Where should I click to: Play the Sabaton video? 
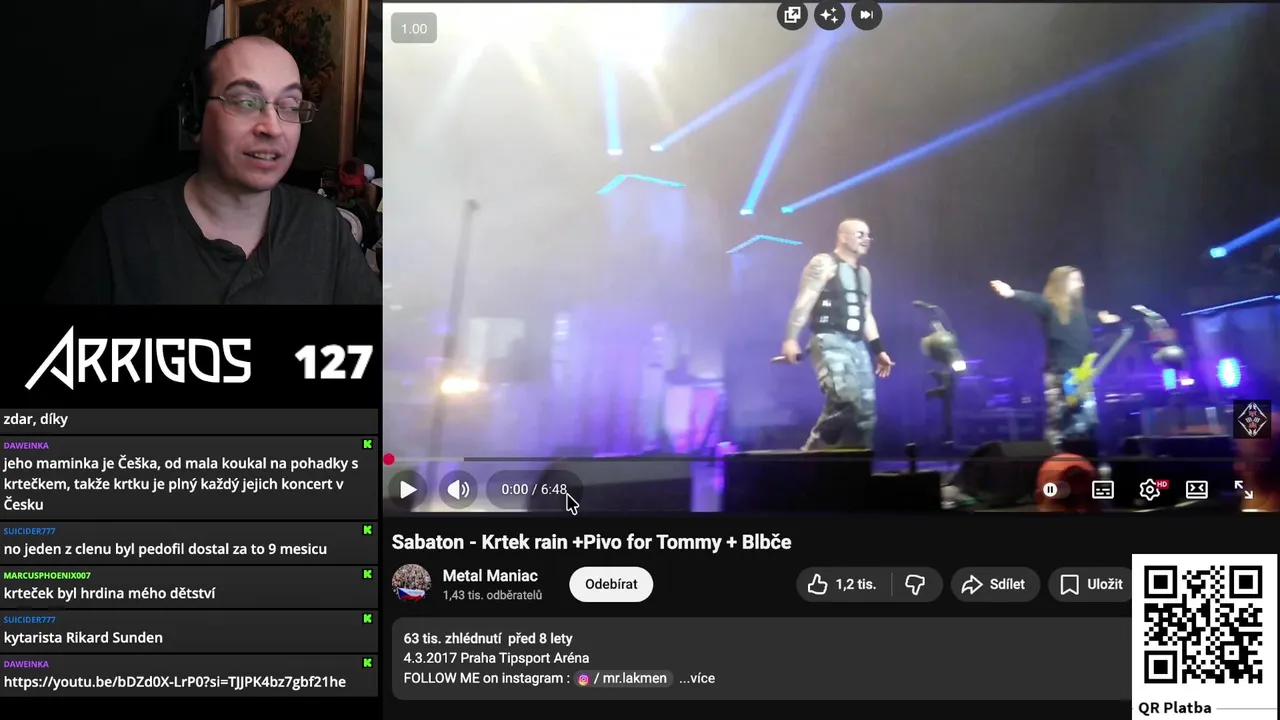pos(408,490)
